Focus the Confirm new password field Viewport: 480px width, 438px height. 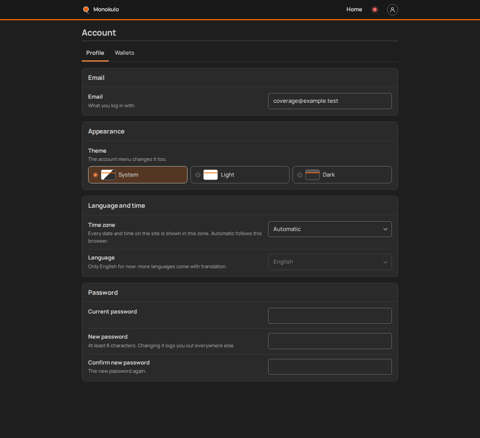pyautogui.click(x=330, y=366)
